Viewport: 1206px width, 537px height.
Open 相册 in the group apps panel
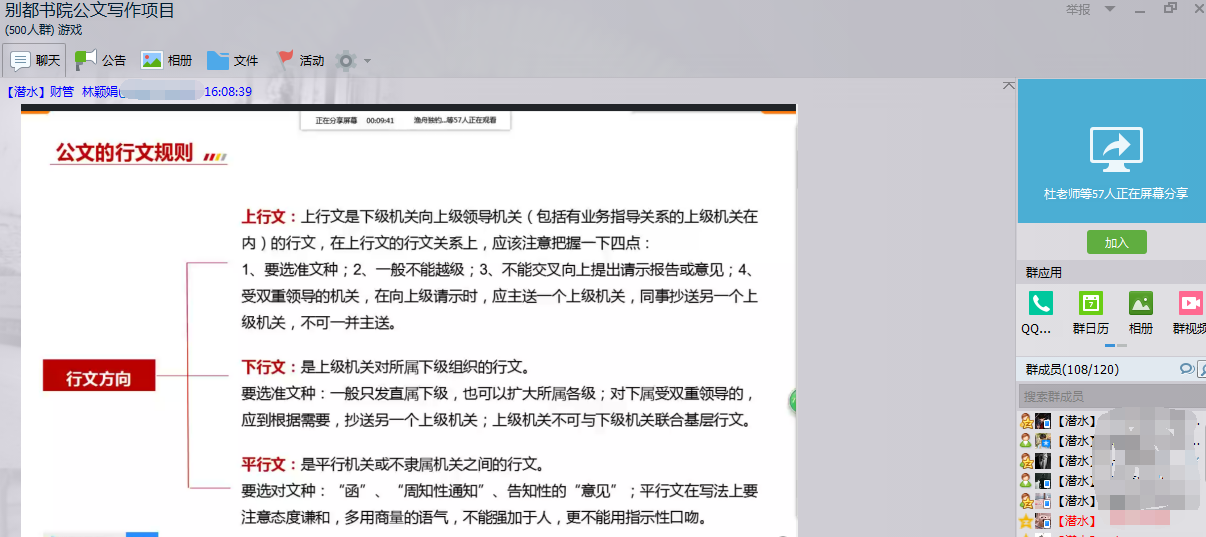pyautogui.click(x=1140, y=304)
